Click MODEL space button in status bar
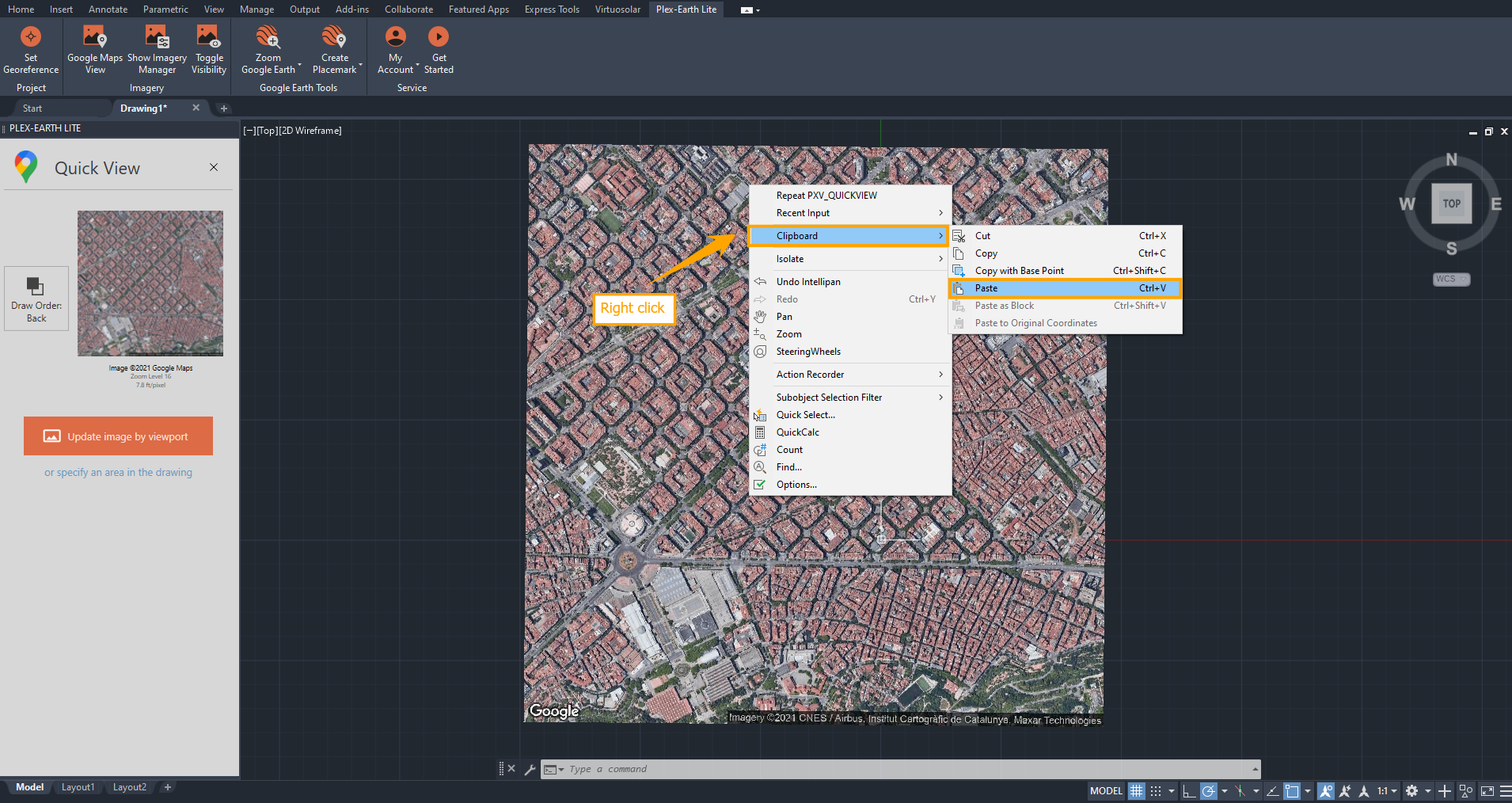The image size is (1512, 803). click(x=1106, y=790)
